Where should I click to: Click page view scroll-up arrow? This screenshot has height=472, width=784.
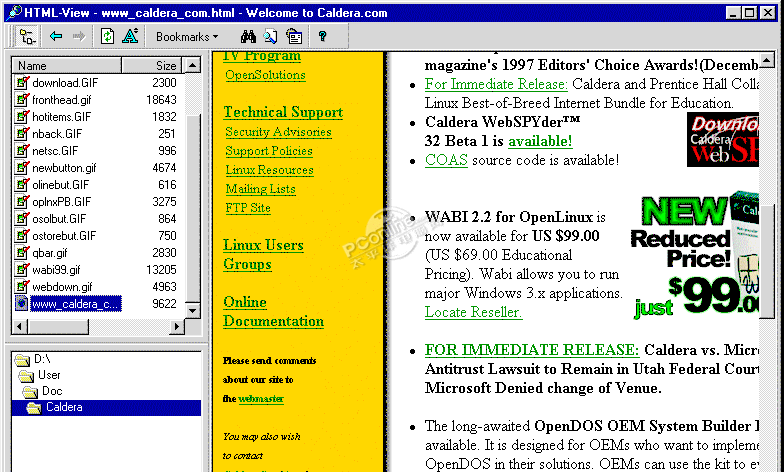click(x=766, y=60)
